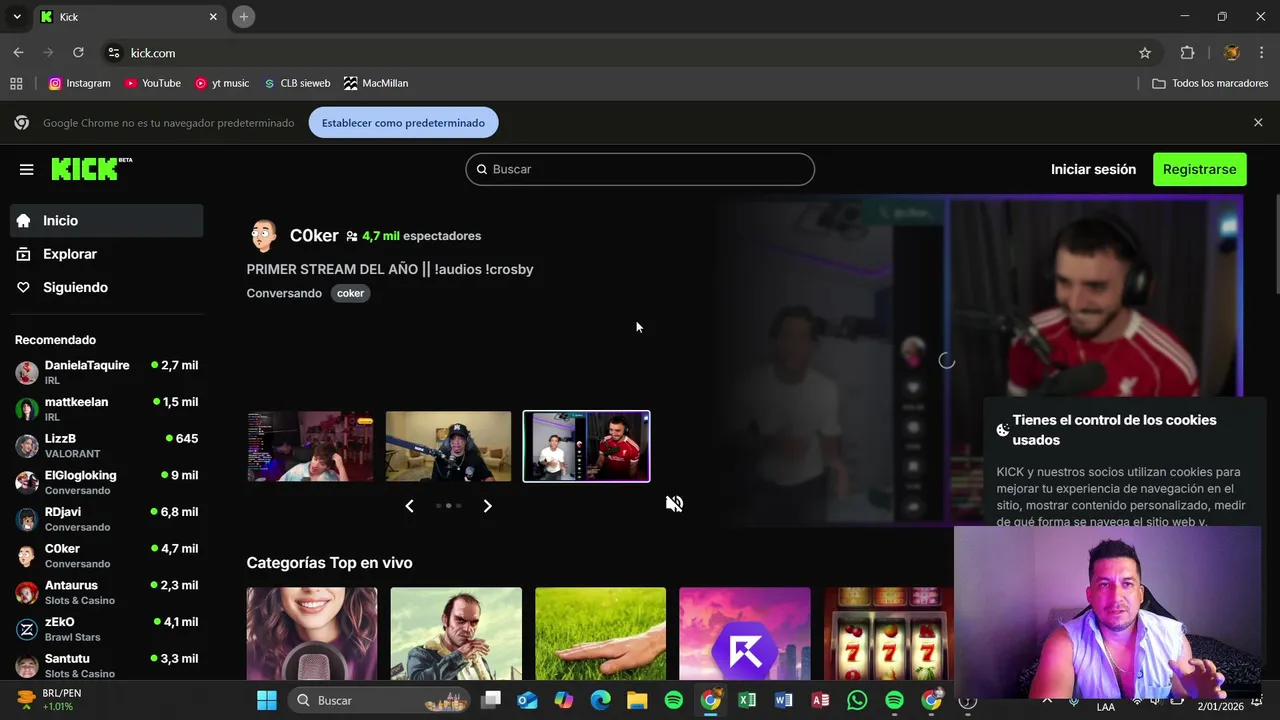1280x720 pixels.
Task: Go back in browser history
Action: [18, 53]
